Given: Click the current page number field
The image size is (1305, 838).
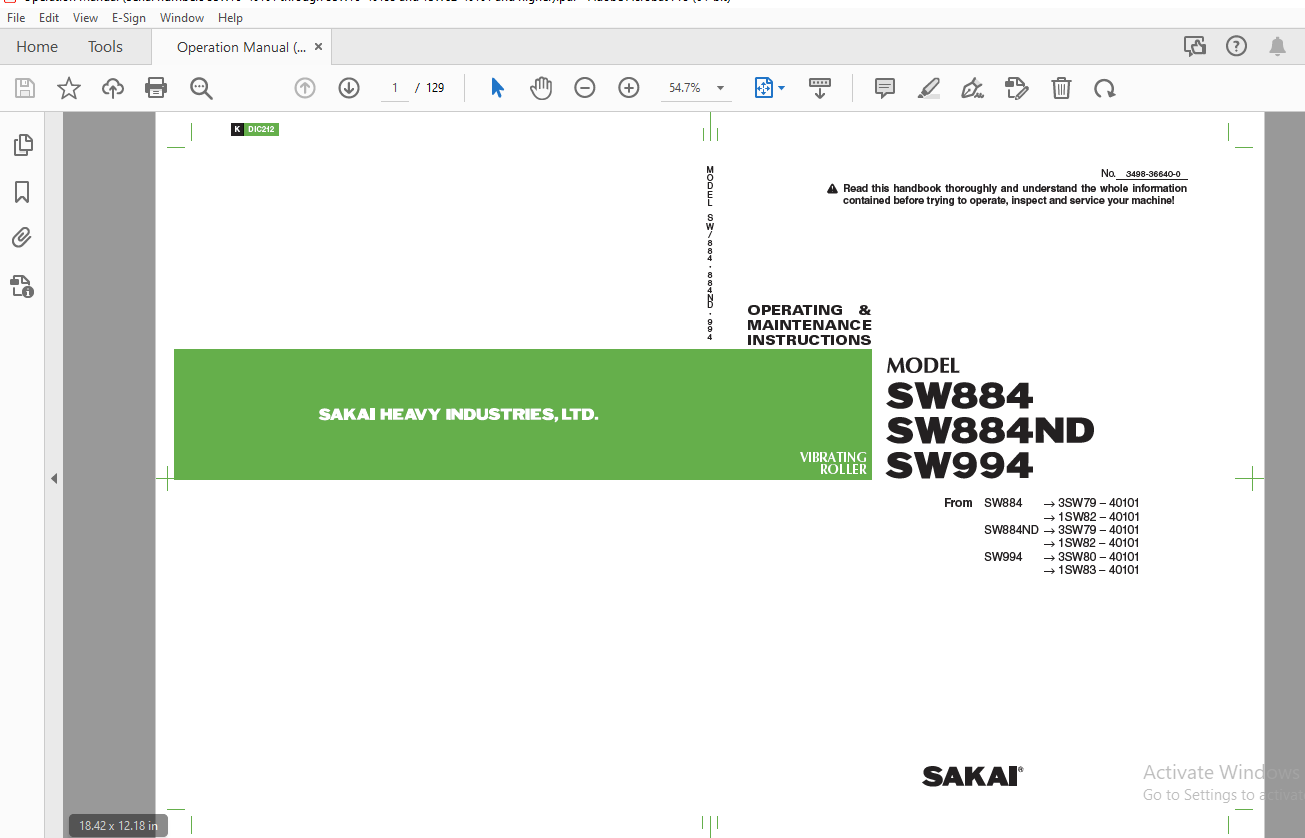Looking at the screenshot, I should coord(395,88).
